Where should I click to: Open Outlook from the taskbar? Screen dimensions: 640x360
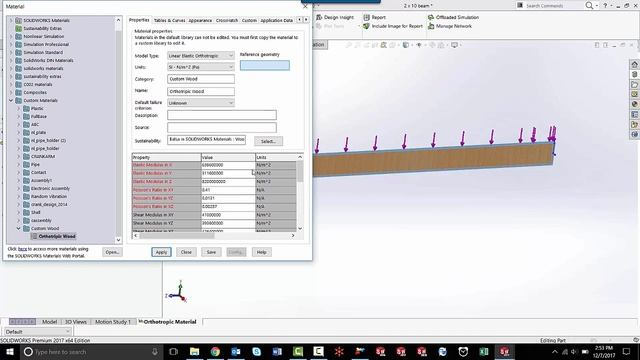[x=236, y=351]
